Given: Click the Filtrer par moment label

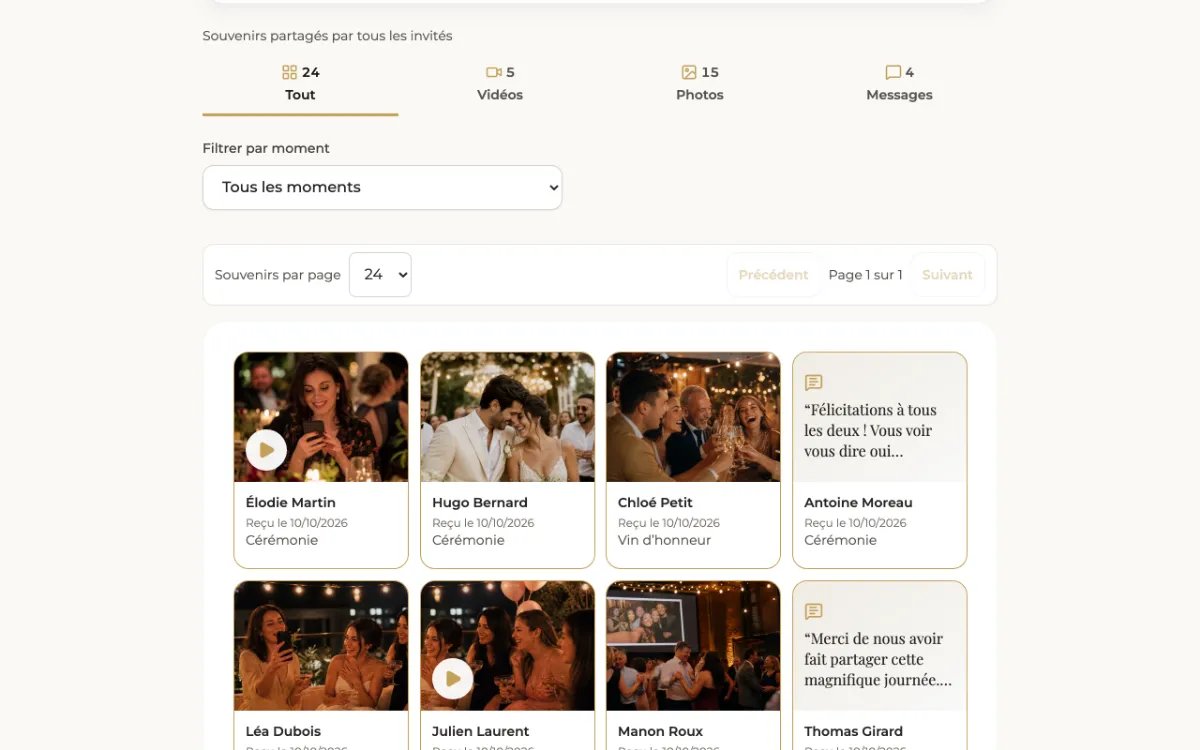Looking at the screenshot, I should tap(266, 148).
